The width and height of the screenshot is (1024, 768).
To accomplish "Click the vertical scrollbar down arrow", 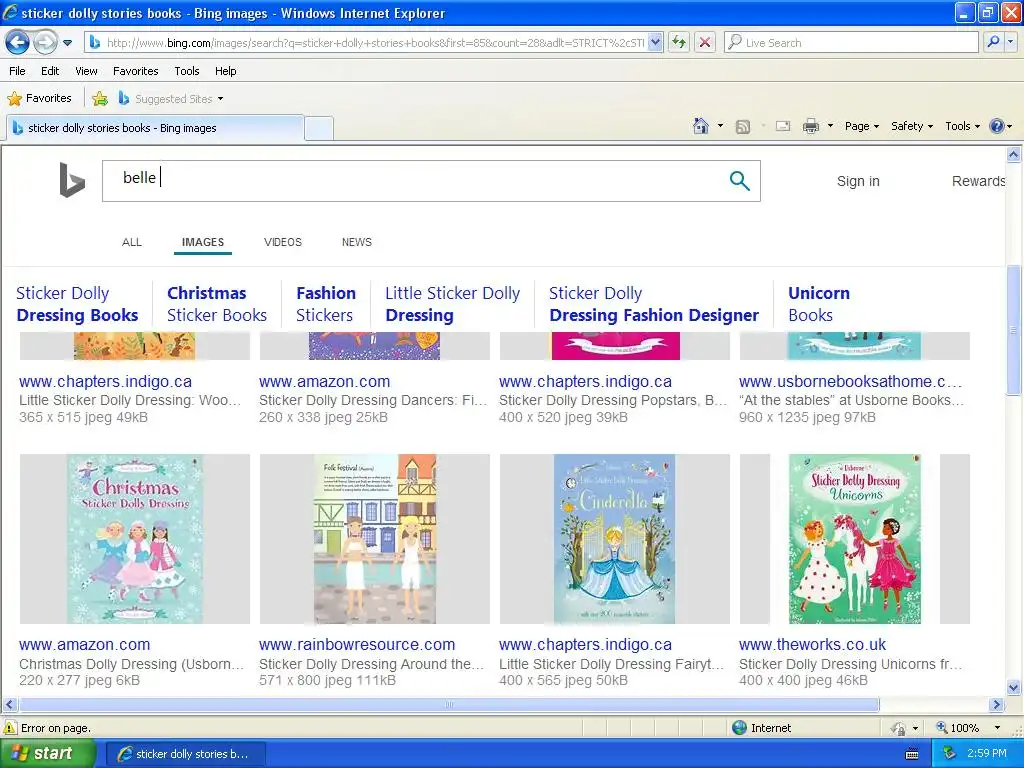I will click(1014, 687).
